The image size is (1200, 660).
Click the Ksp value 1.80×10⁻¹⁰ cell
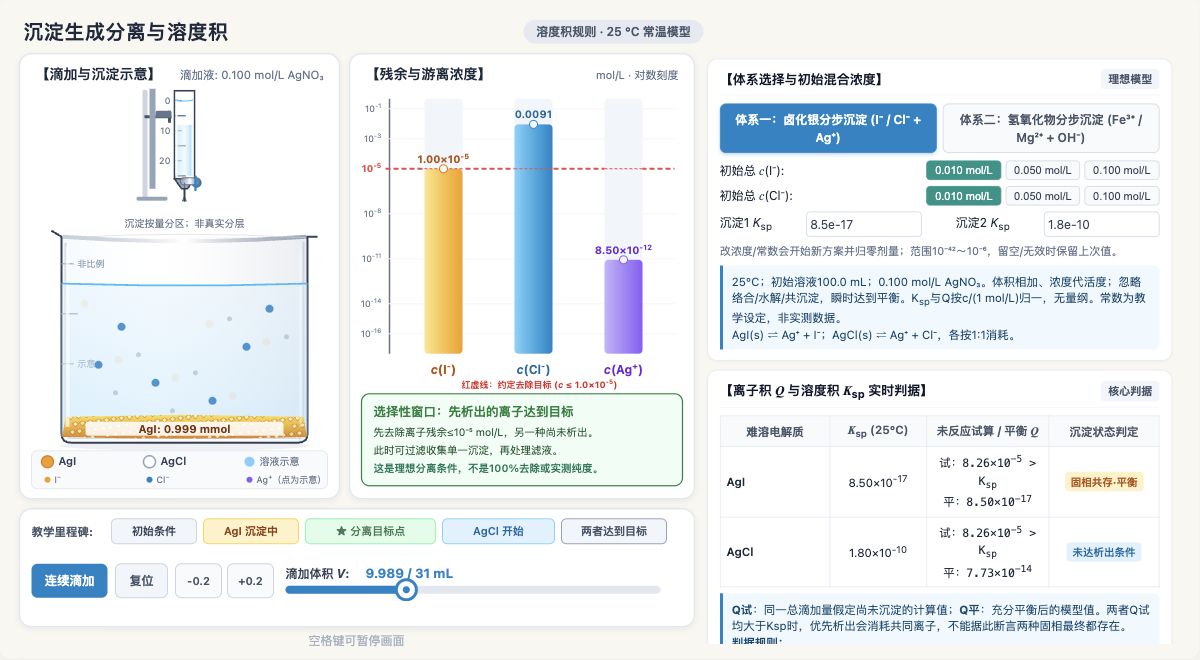coord(877,552)
